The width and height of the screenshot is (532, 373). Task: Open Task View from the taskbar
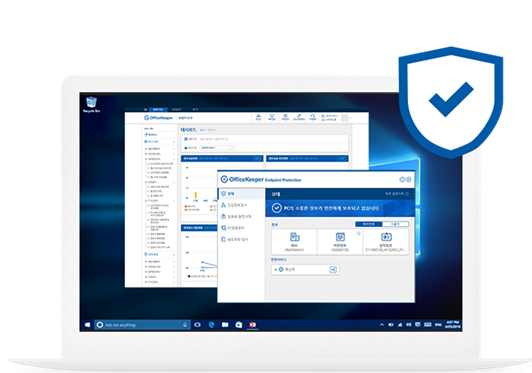tap(197, 325)
